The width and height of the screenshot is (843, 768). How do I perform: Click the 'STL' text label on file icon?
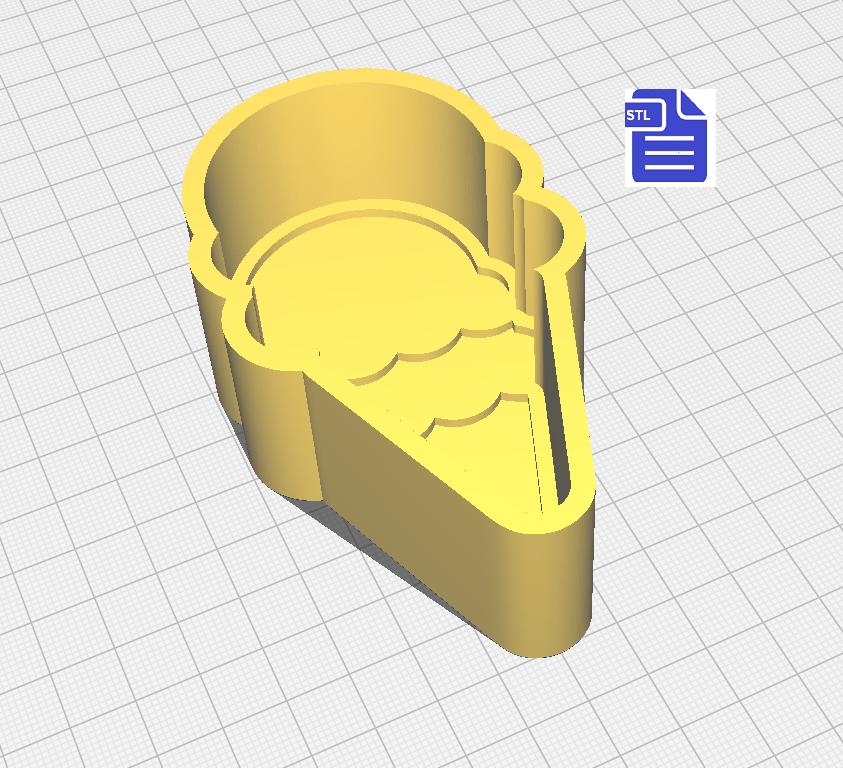(638, 115)
